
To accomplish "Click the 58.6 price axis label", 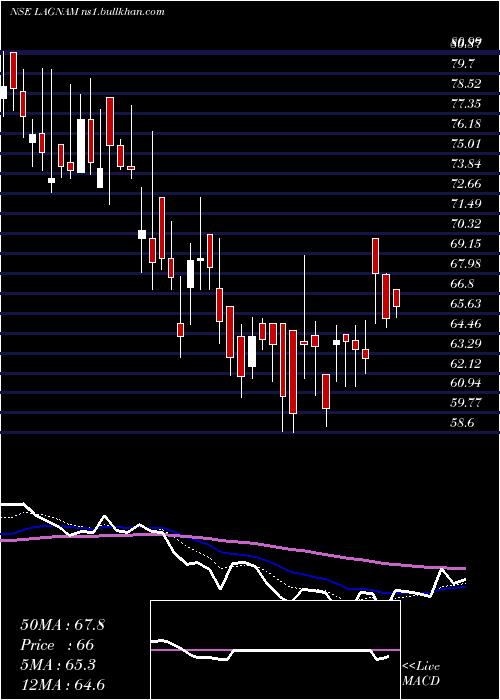I will click(463, 423).
